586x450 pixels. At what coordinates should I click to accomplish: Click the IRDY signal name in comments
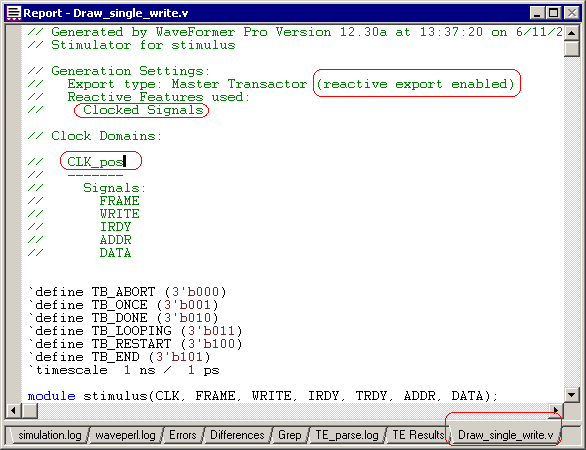pyautogui.click(x=115, y=227)
